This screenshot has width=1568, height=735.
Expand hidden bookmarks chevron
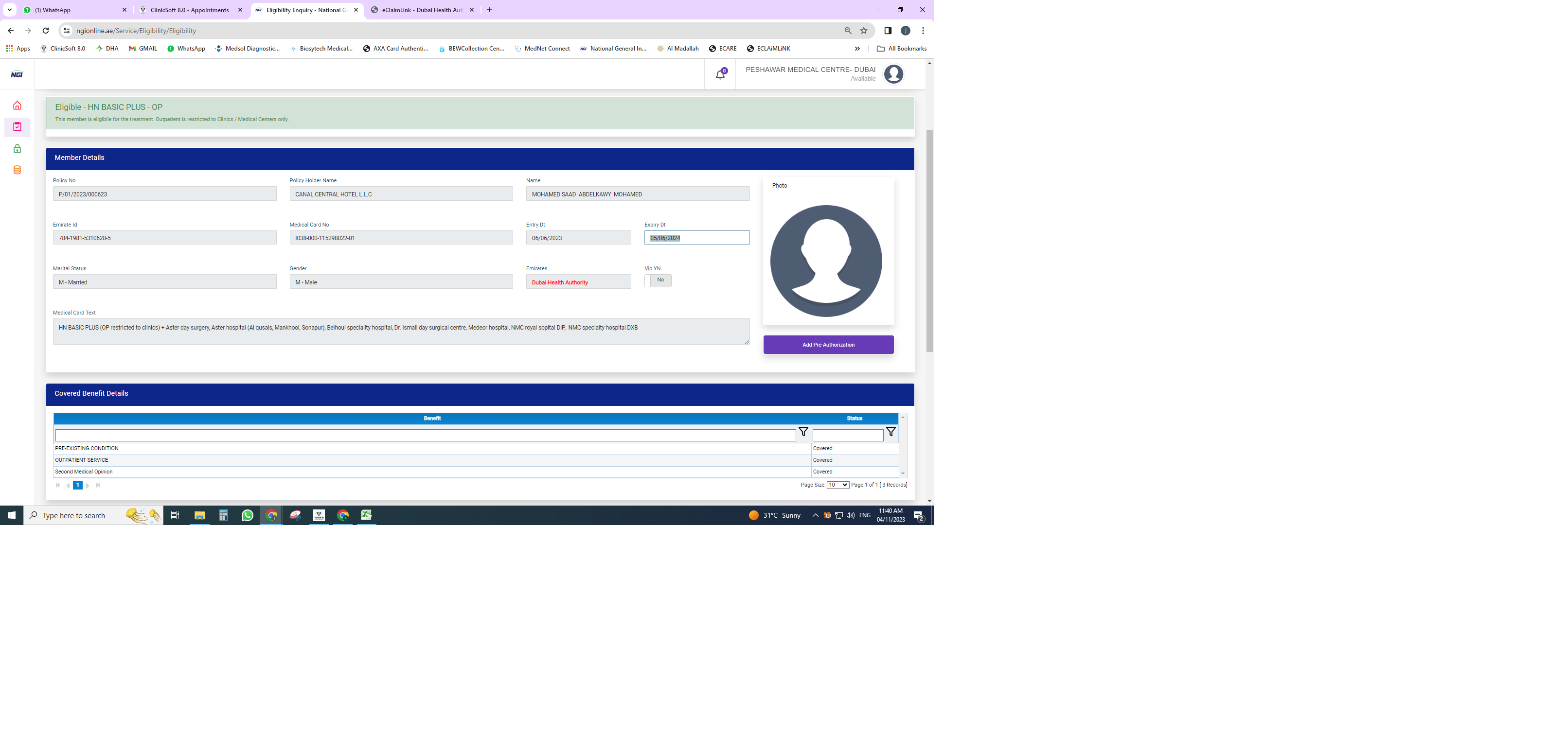click(x=857, y=49)
